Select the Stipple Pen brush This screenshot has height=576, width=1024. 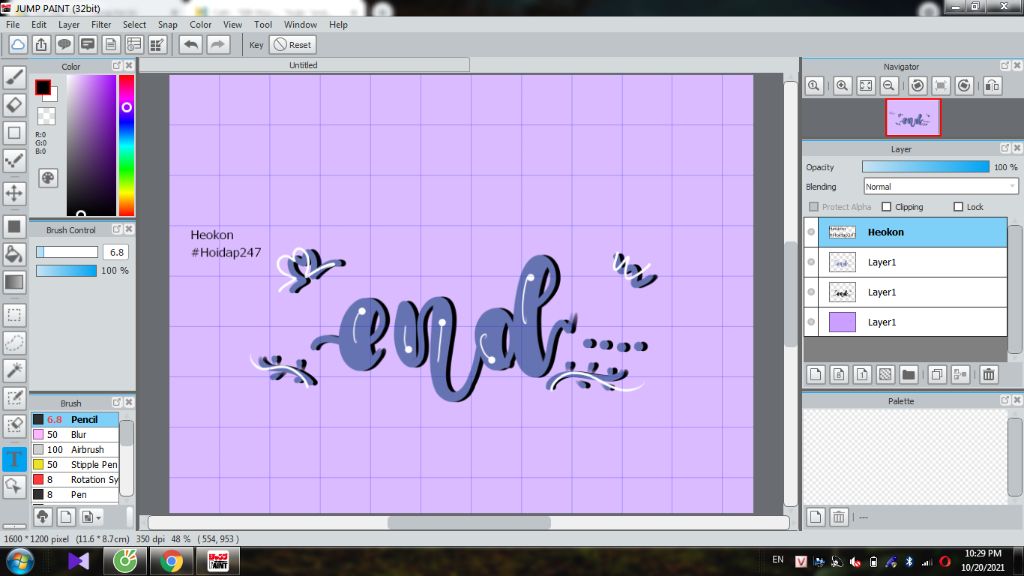point(75,464)
